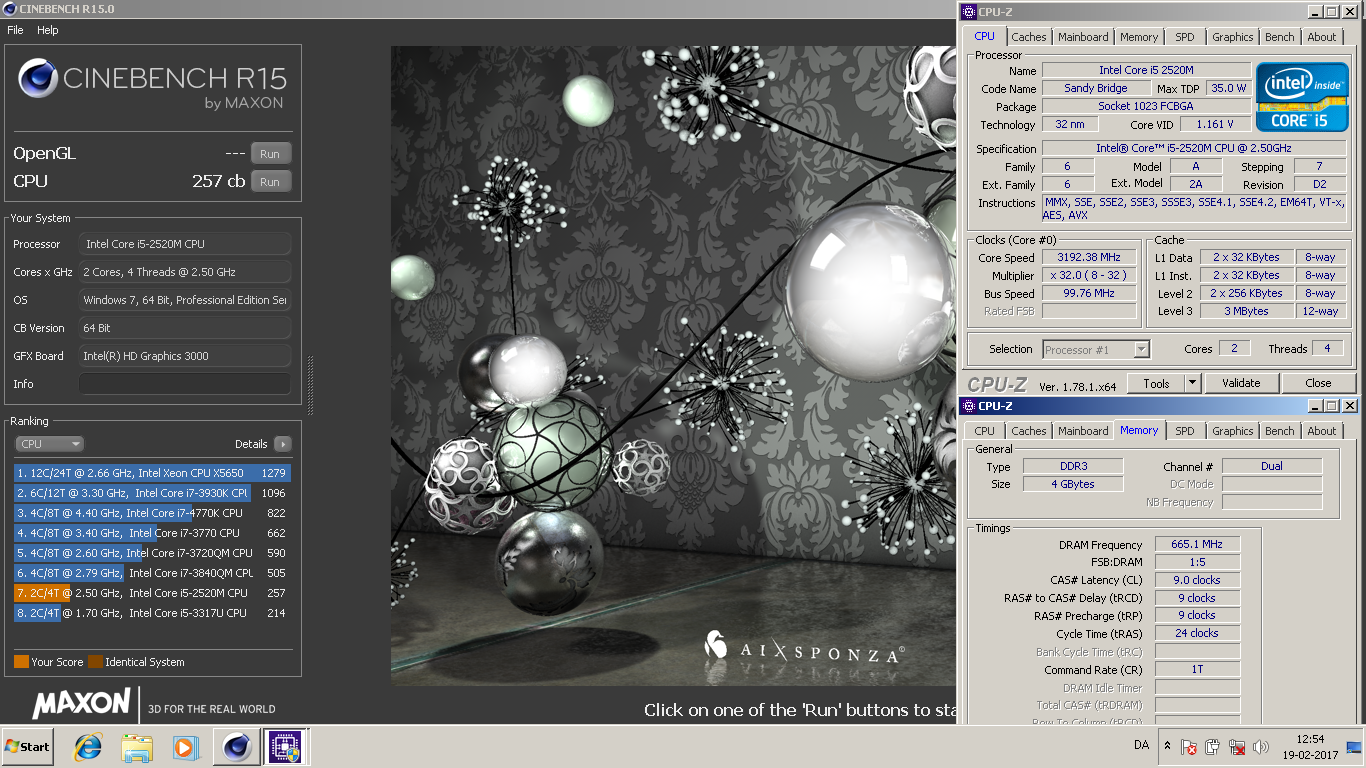The image size is (1366, 768).
Task: Open Graphics tab in upper CPU-Z window
Action: [x=1232, y=37]
